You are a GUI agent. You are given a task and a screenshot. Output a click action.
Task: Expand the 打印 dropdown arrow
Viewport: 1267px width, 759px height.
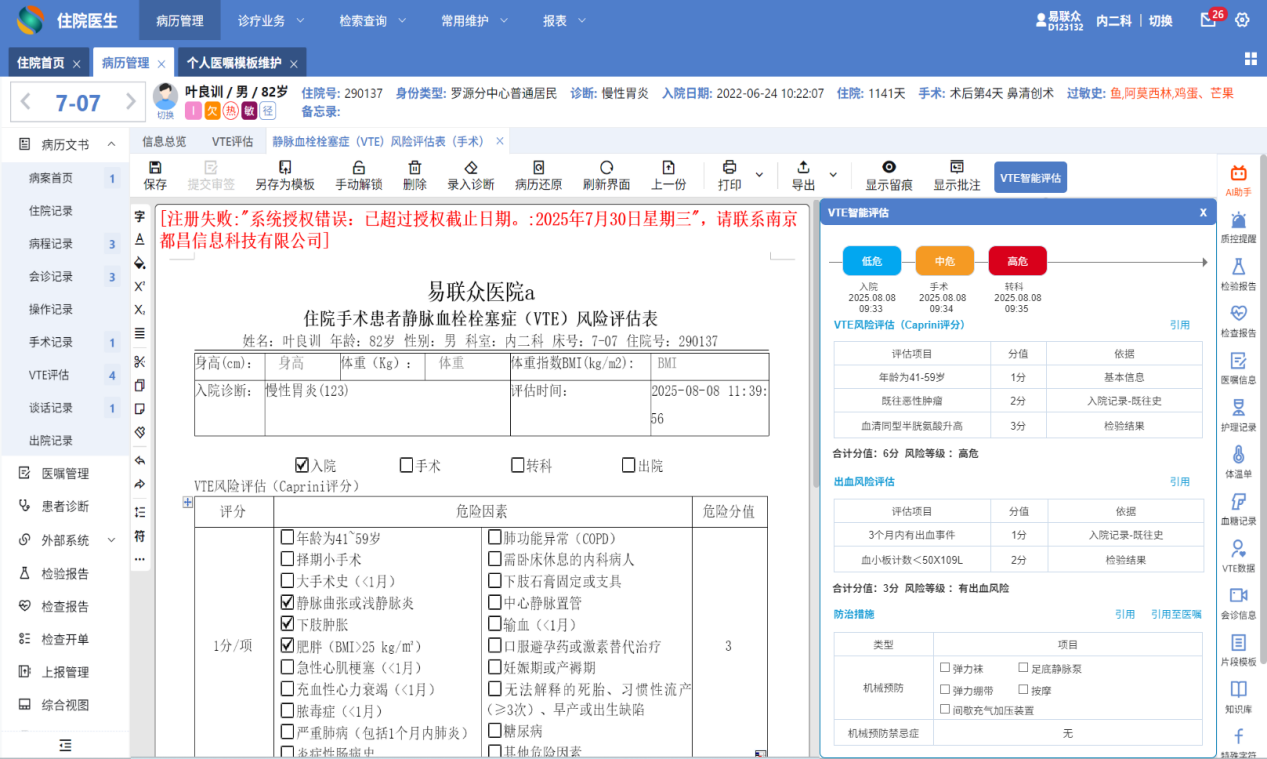point(759,176)
